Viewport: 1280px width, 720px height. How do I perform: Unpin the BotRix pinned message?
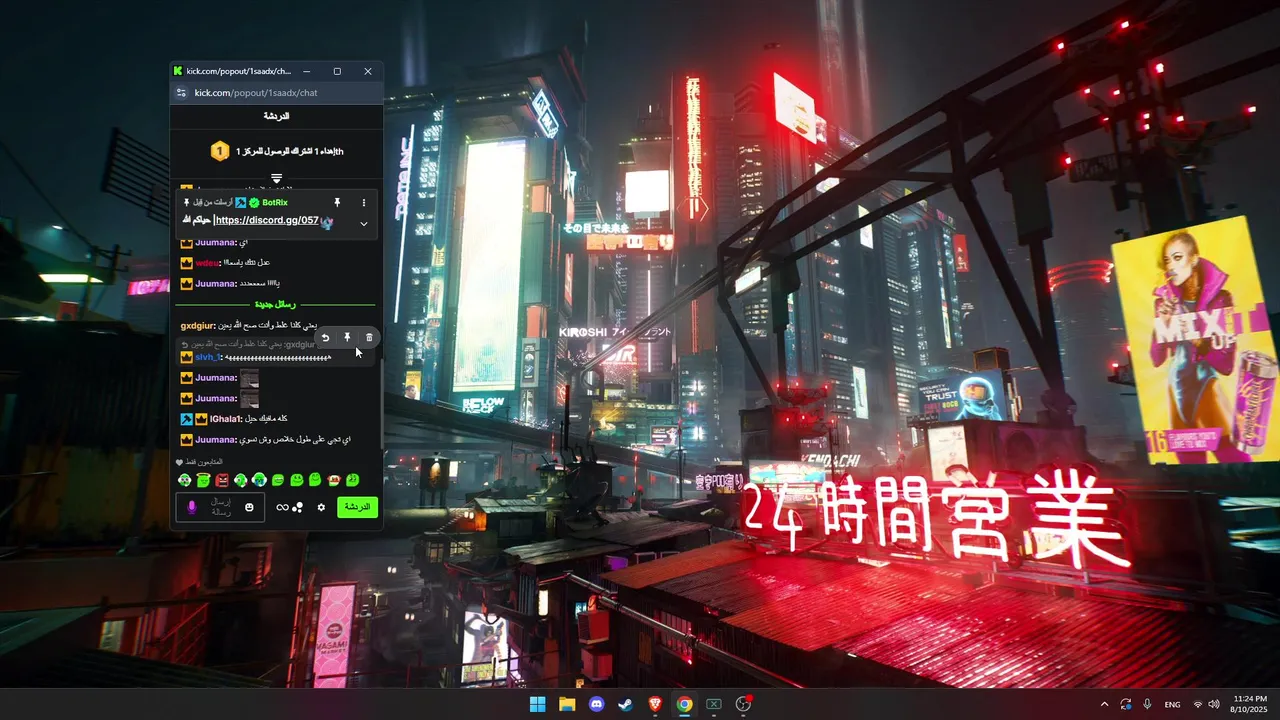point(337,203)
